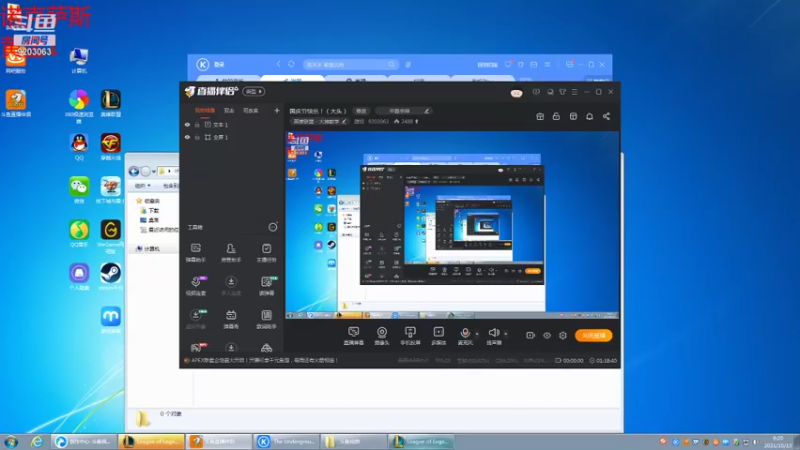Open the greyed download tool in middle column
800x450 pixels.
(231, 286)
